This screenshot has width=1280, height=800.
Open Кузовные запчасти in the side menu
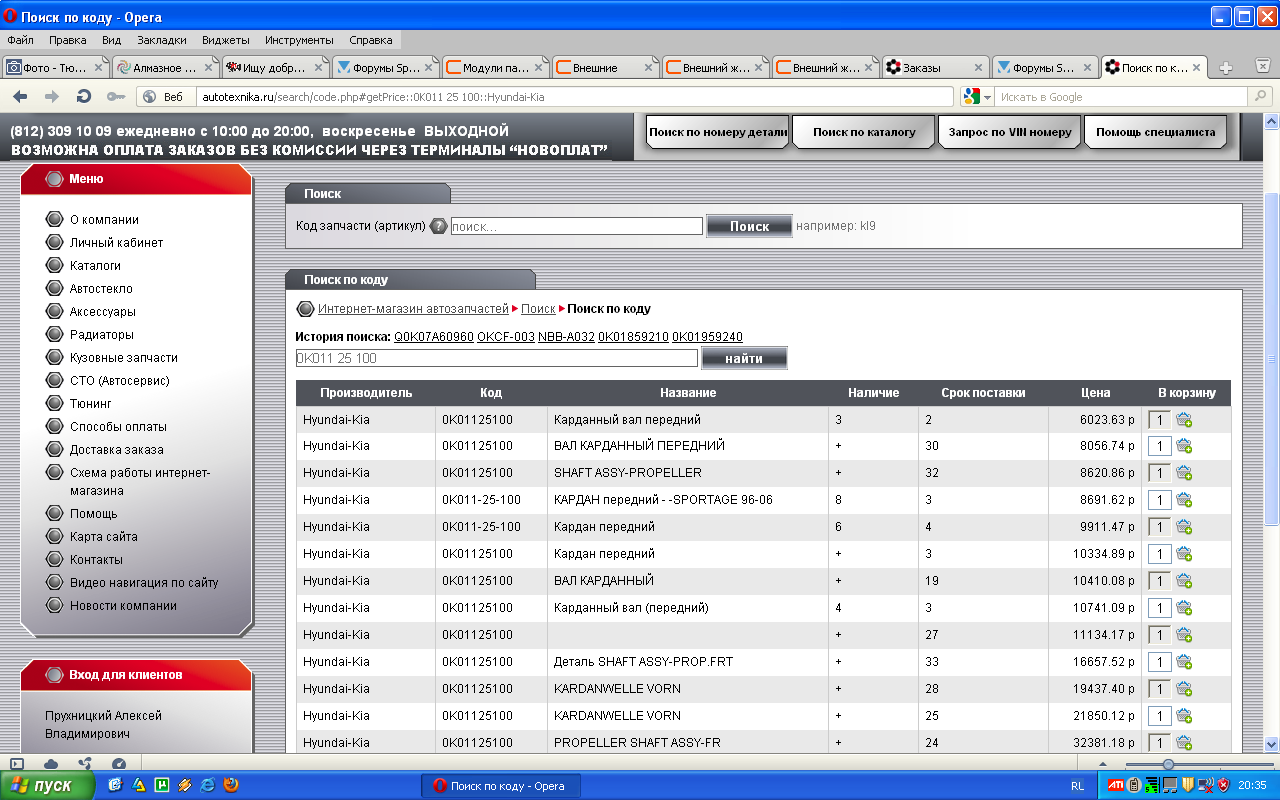point(123,358)
